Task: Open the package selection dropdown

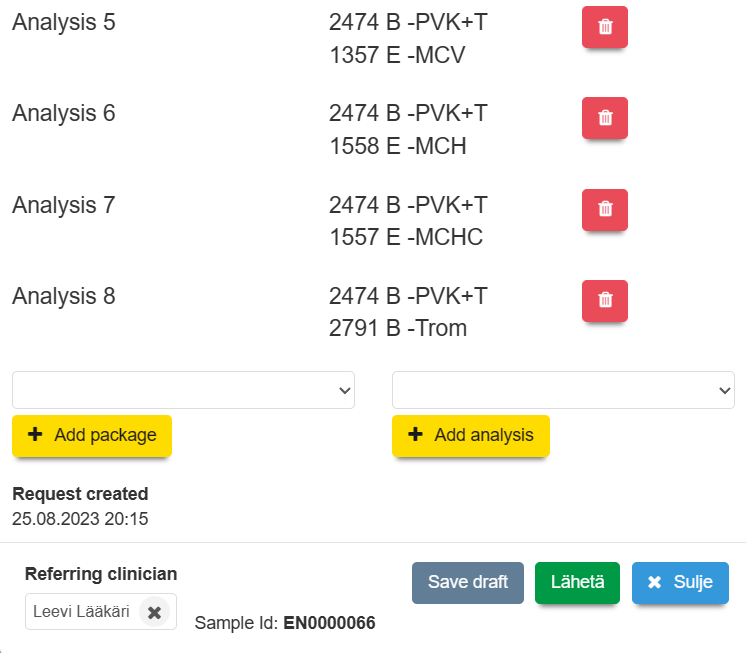Action: click(183, 390)
